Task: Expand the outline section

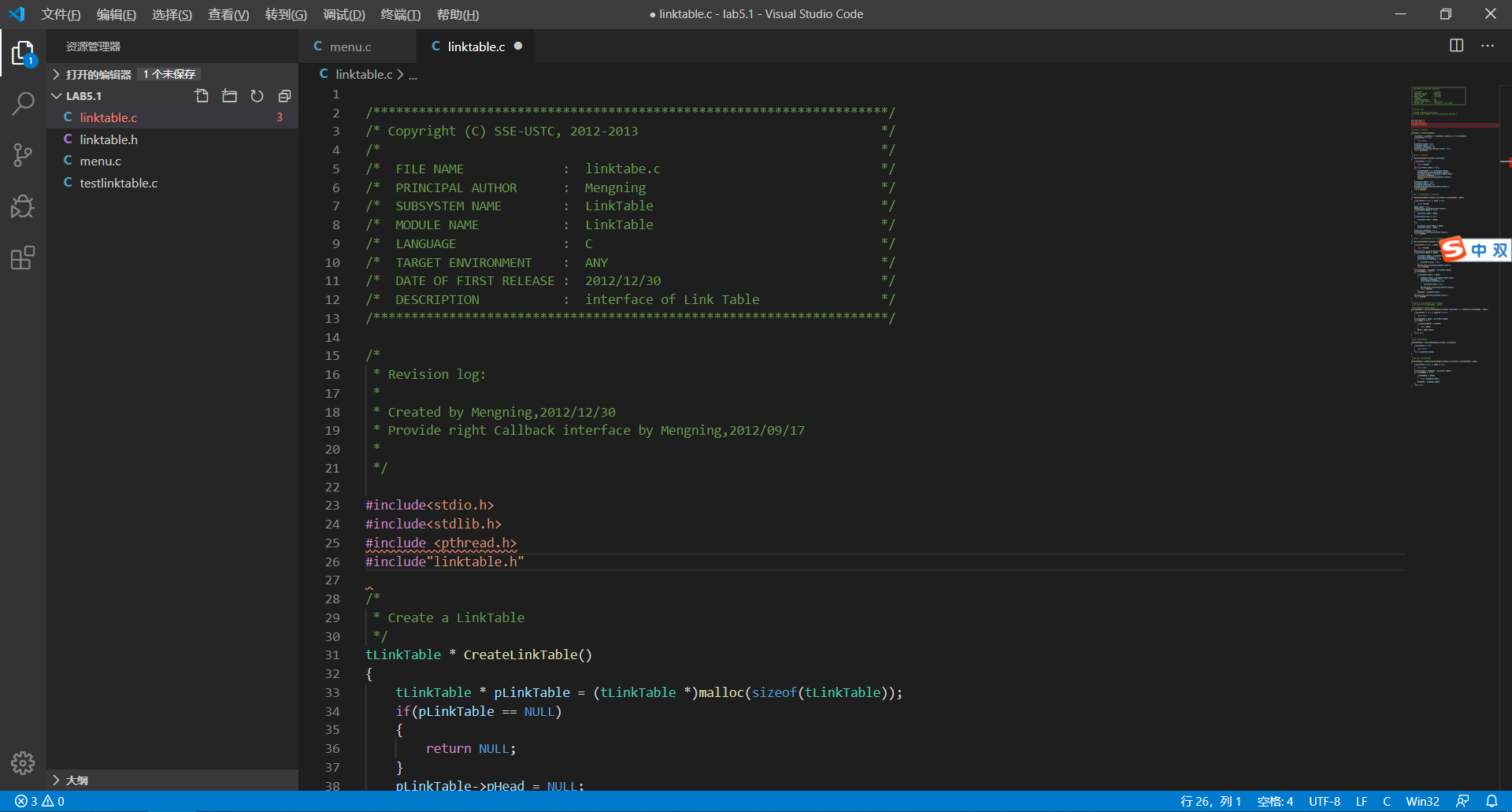Action: click(x=76, y=780)
